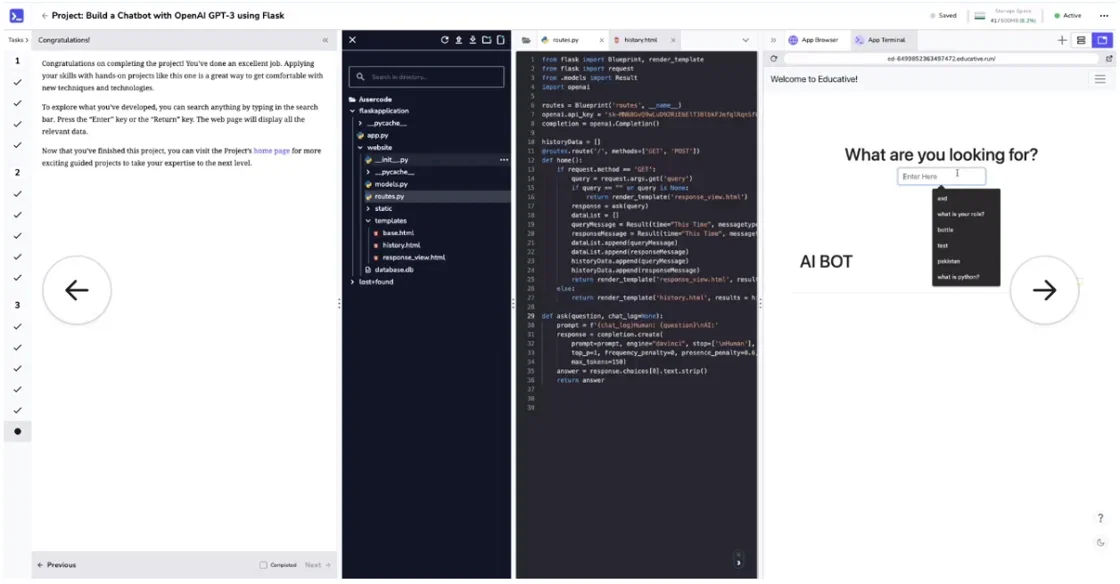
Task: Open the top-right three-dot menu
Action: pos(1104,15)
